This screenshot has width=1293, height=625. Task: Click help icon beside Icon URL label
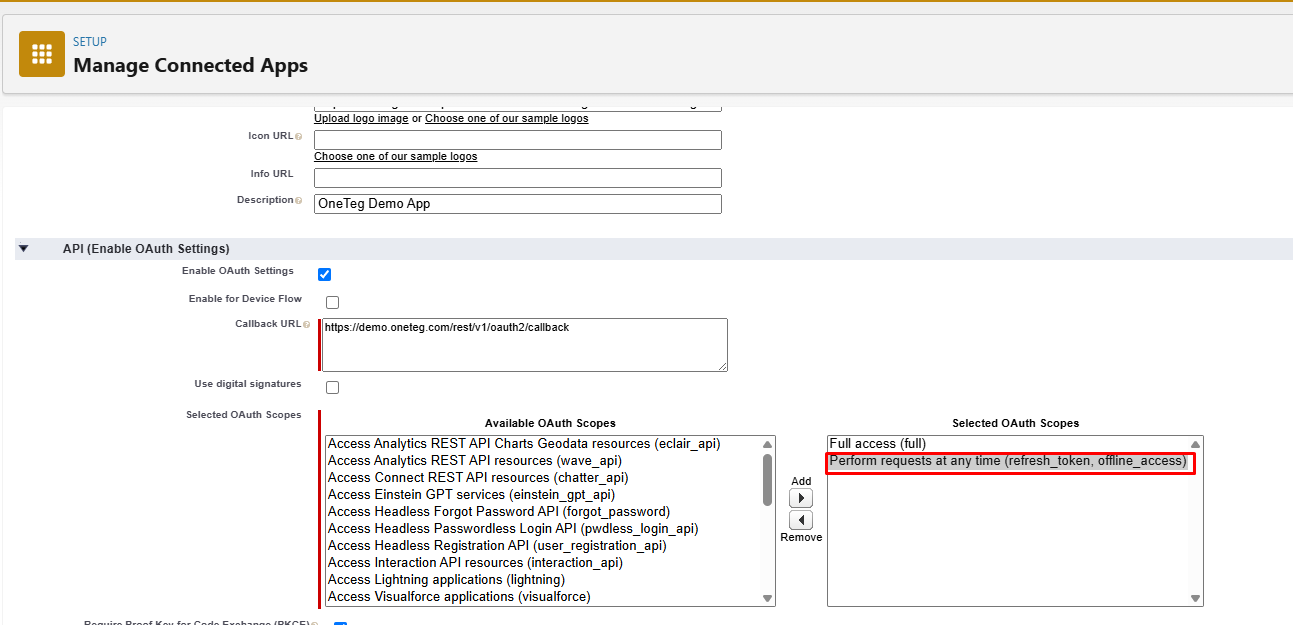(299, 136)
